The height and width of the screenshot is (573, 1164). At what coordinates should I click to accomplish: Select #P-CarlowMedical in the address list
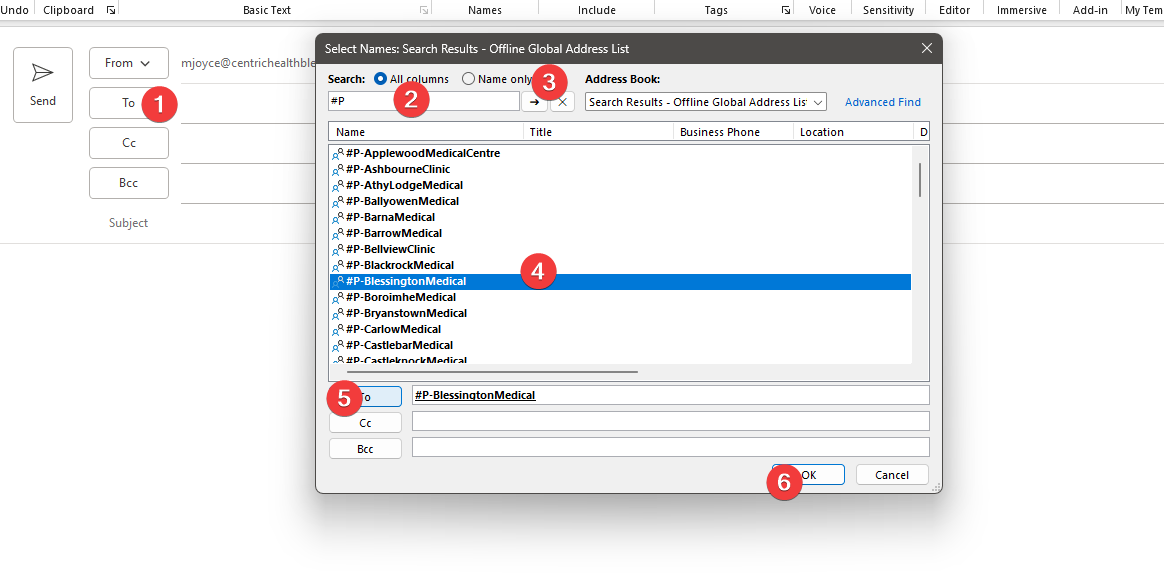[393, 329]
